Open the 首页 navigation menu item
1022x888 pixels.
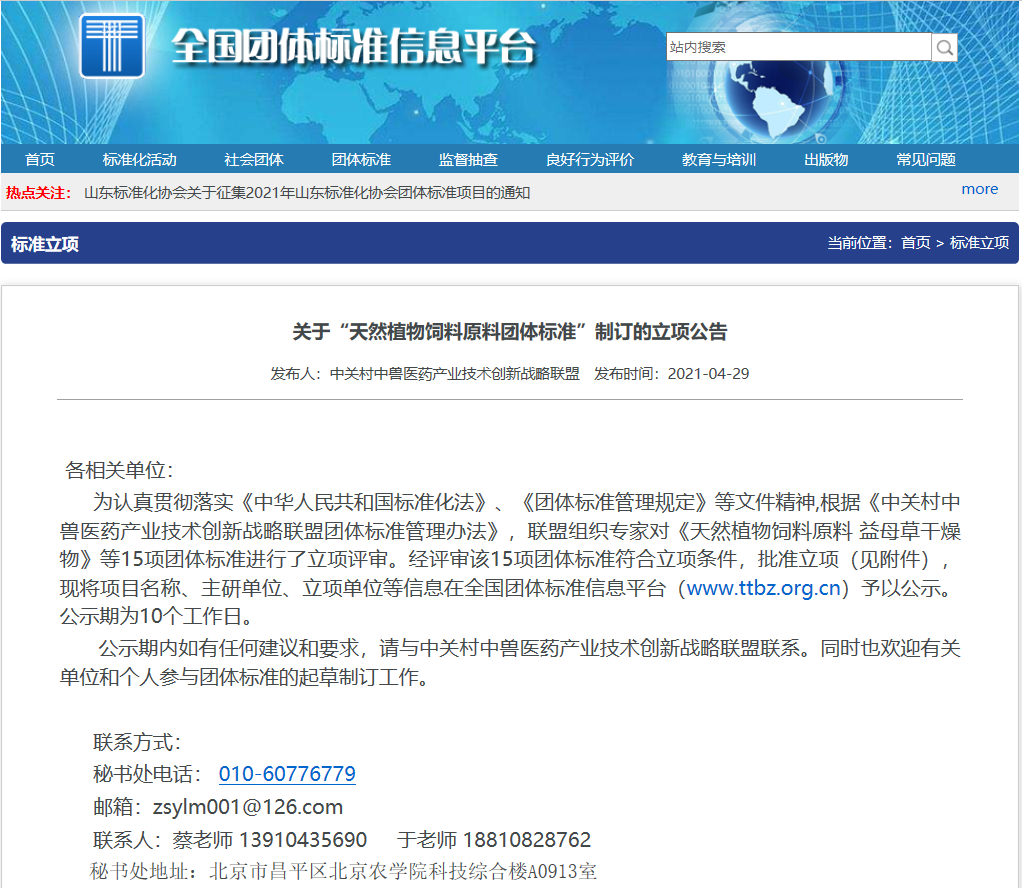(x=40, y=160)
